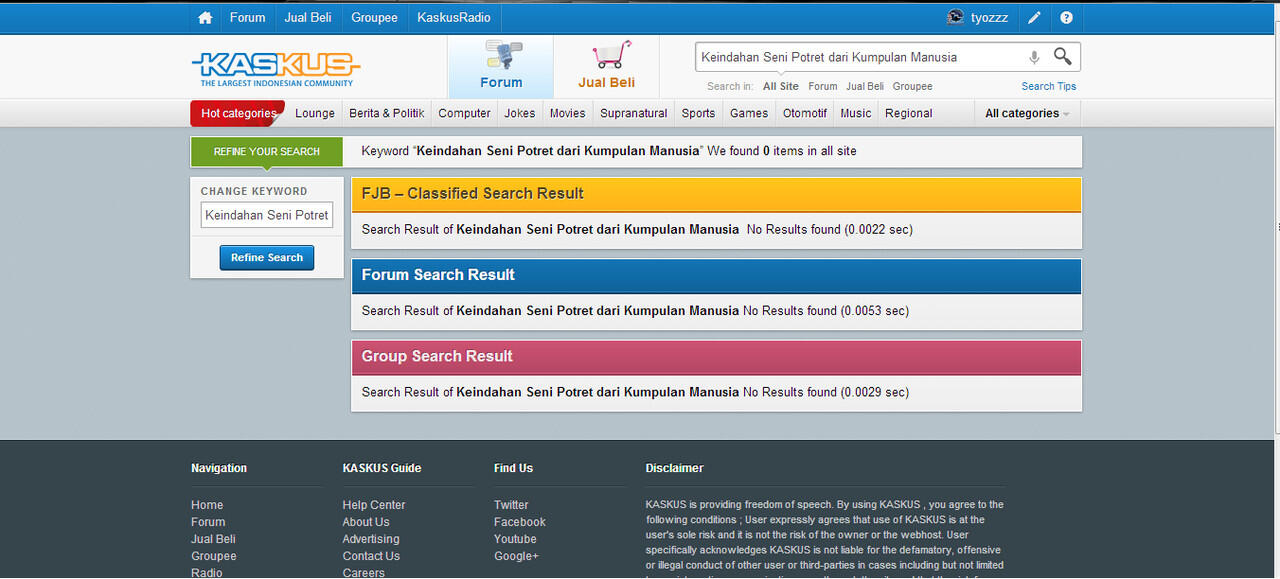Open tyozzz username menu
Viewport: 1280px width, 579px height.
990,18
